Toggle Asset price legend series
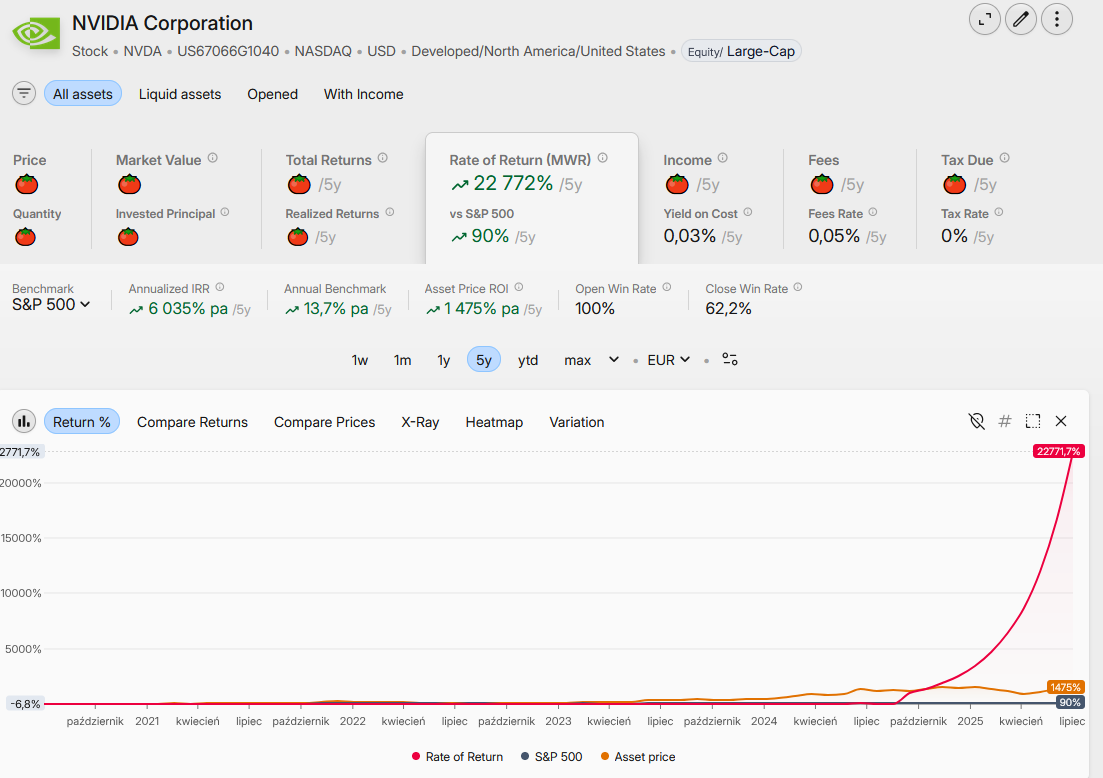Viewport: 1103px width, 778px height. (x=638, y=757)
